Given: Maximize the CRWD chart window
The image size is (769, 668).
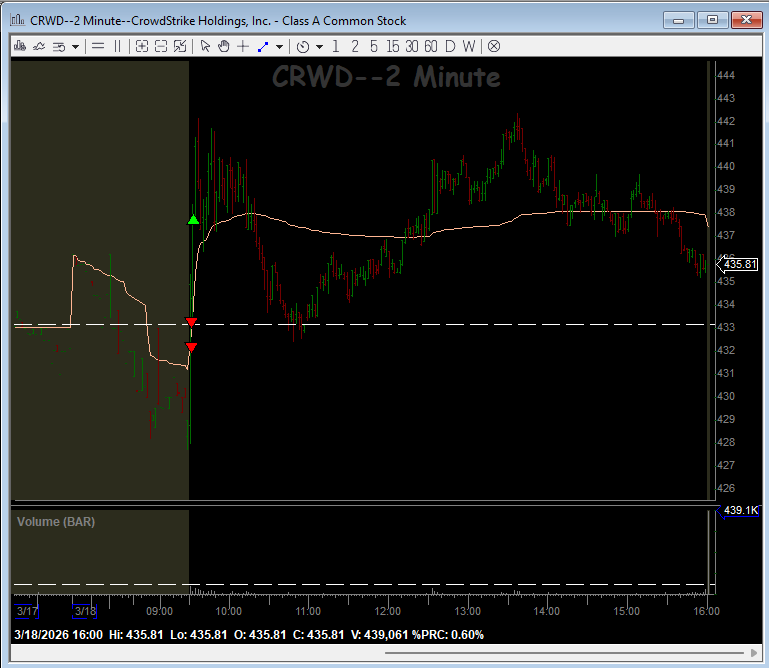Looking at the screenshot, I should click(712, 20).
